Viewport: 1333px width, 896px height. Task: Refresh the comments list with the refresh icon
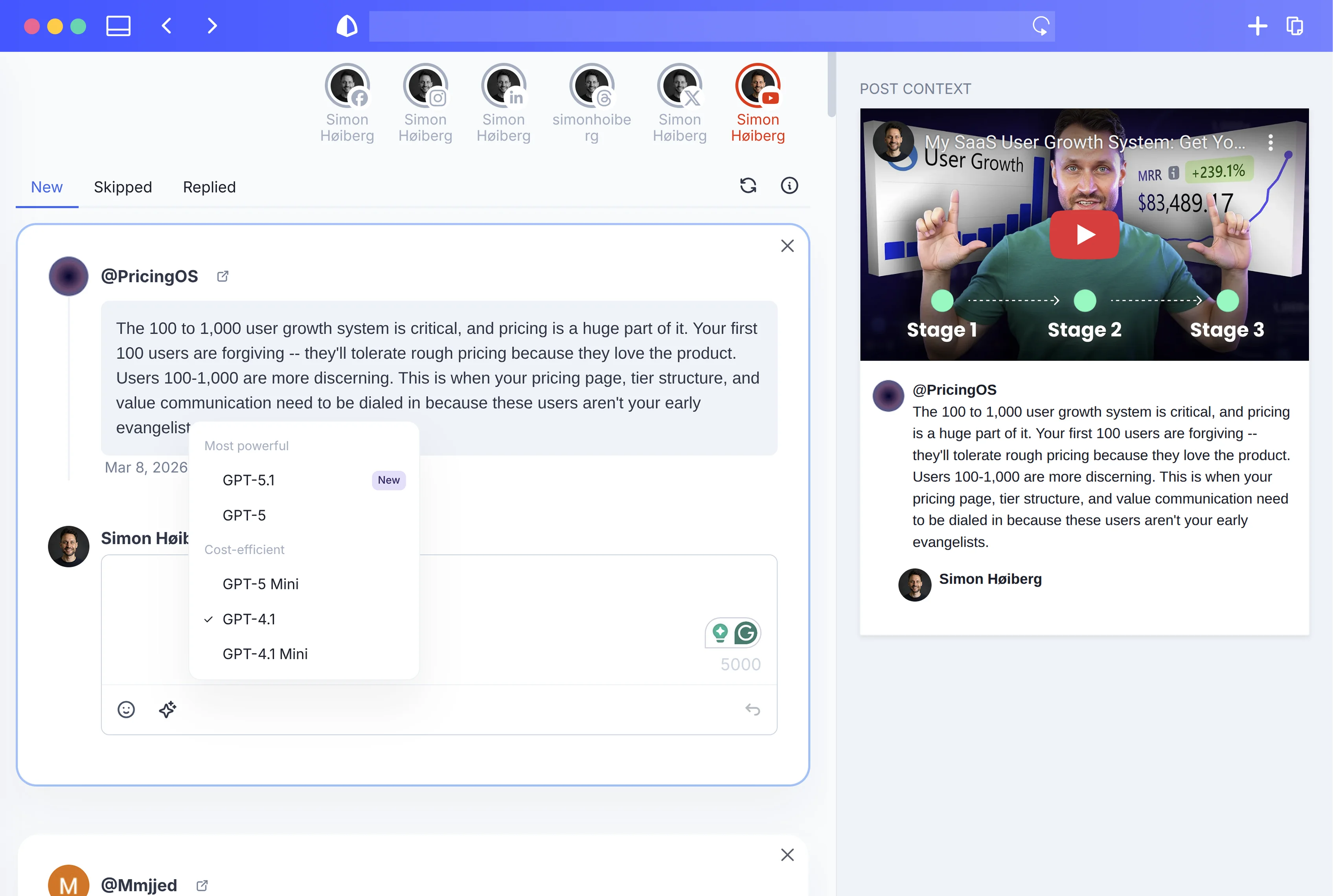pos(749,186)
